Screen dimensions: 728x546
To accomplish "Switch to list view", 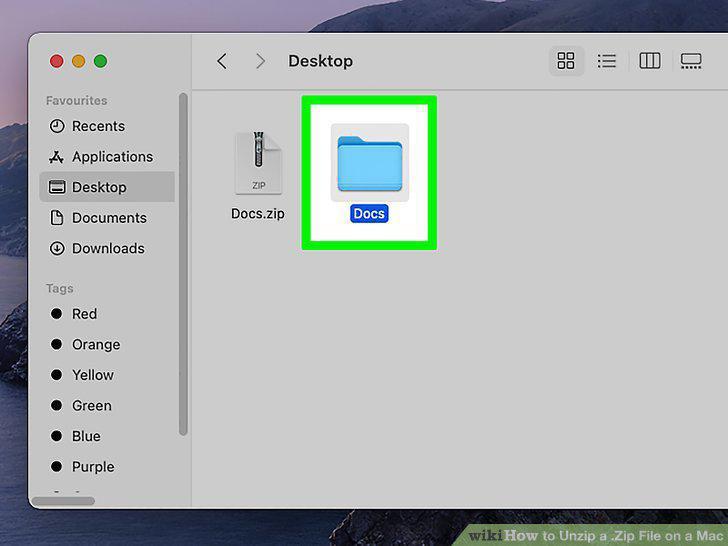I will [x=607, y=61].
